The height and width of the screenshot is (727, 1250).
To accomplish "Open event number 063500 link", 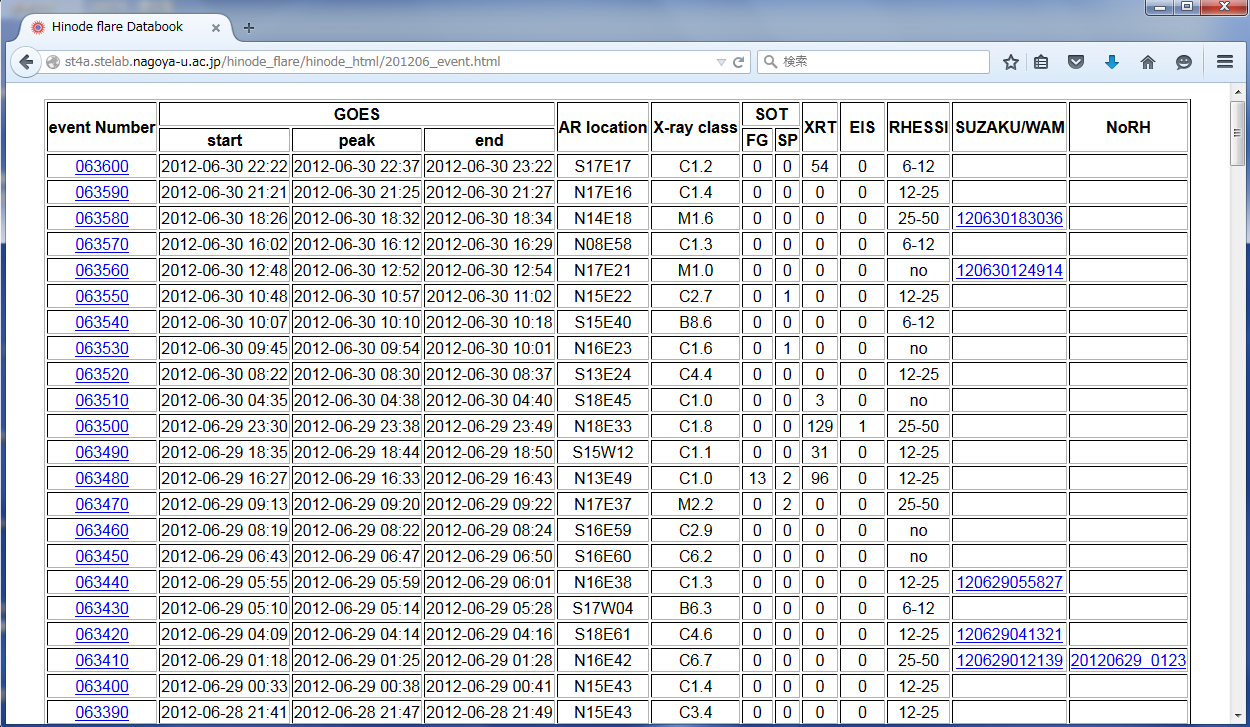I will (102, 426).
